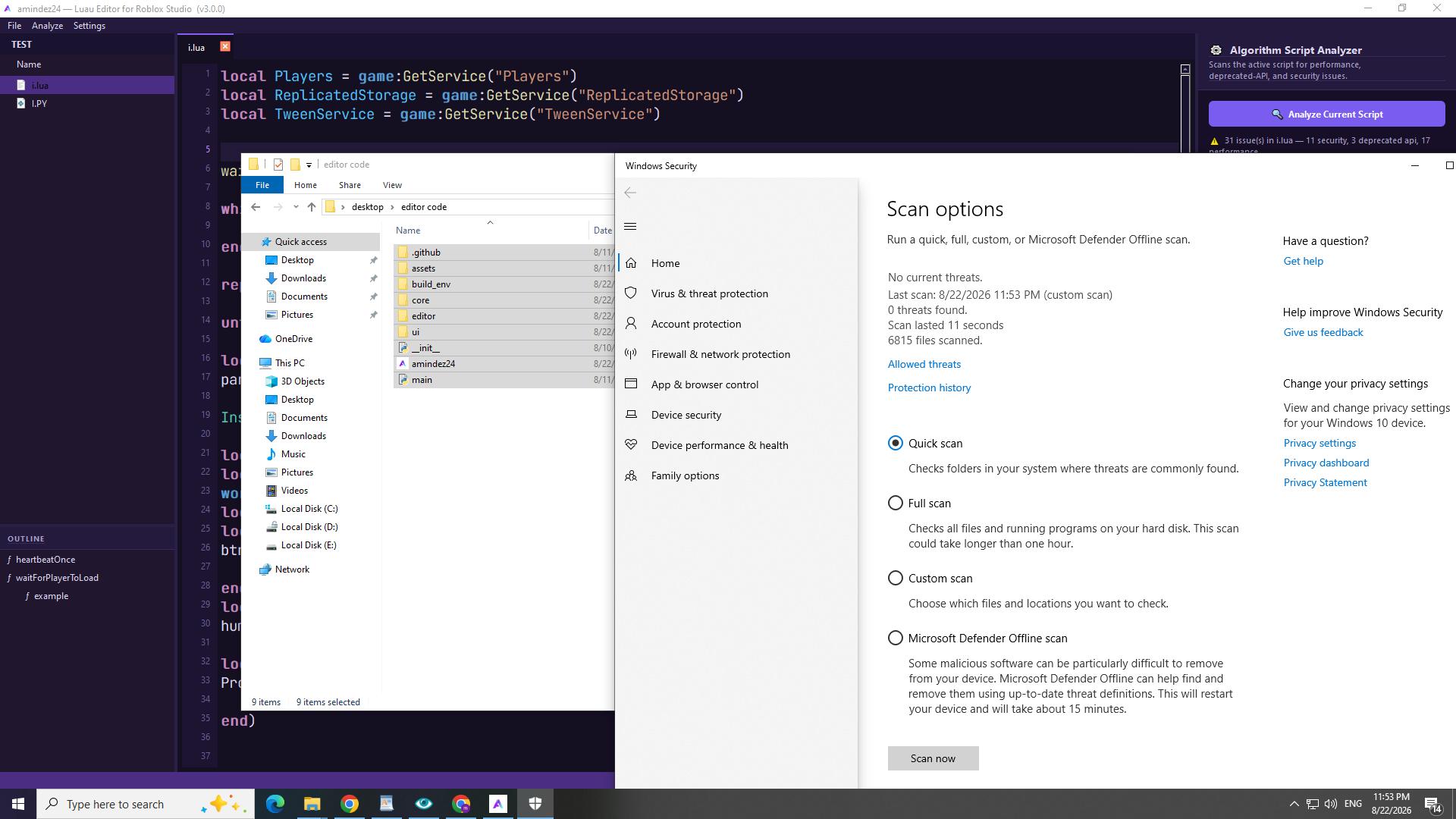Switch to the Home ribbon tab

(x=306, y=185)
